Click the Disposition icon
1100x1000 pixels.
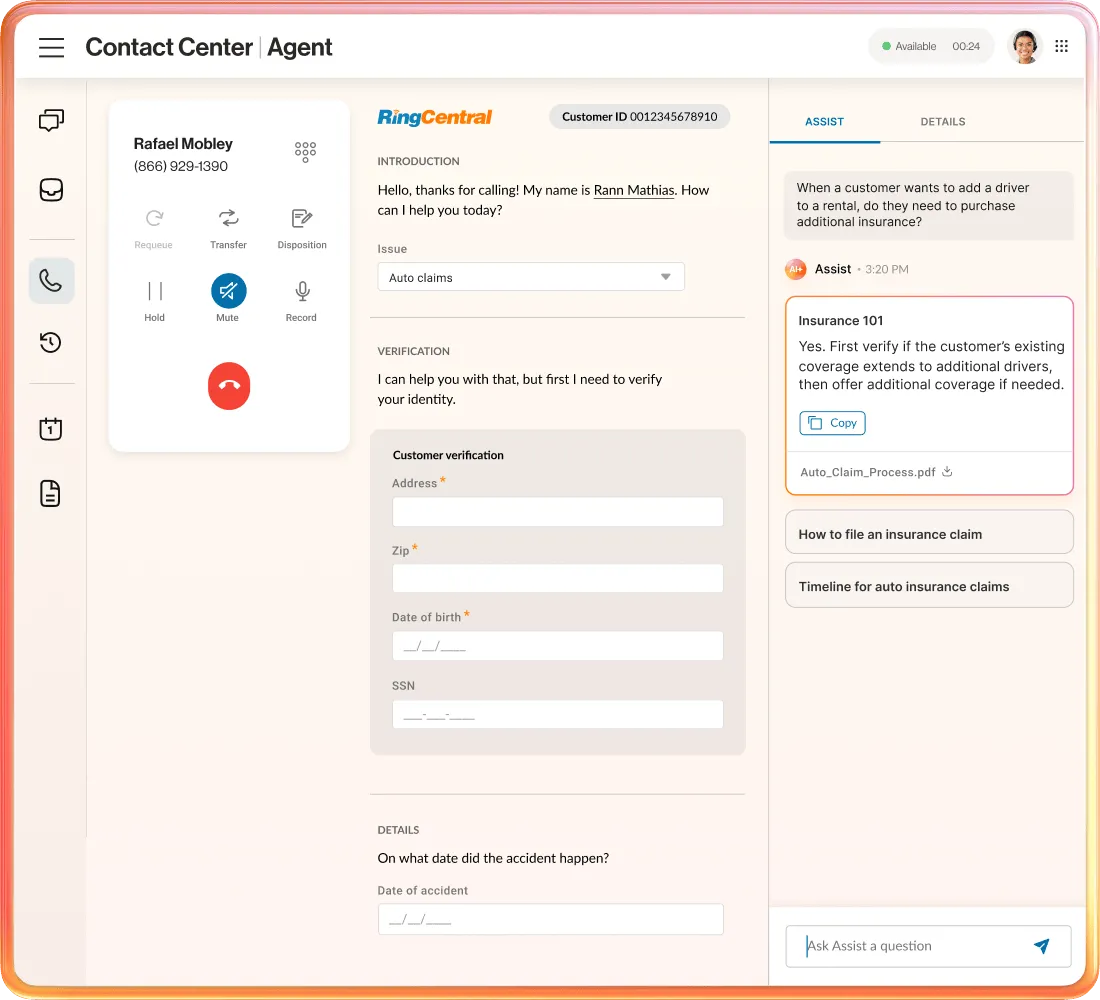(301, 218)
